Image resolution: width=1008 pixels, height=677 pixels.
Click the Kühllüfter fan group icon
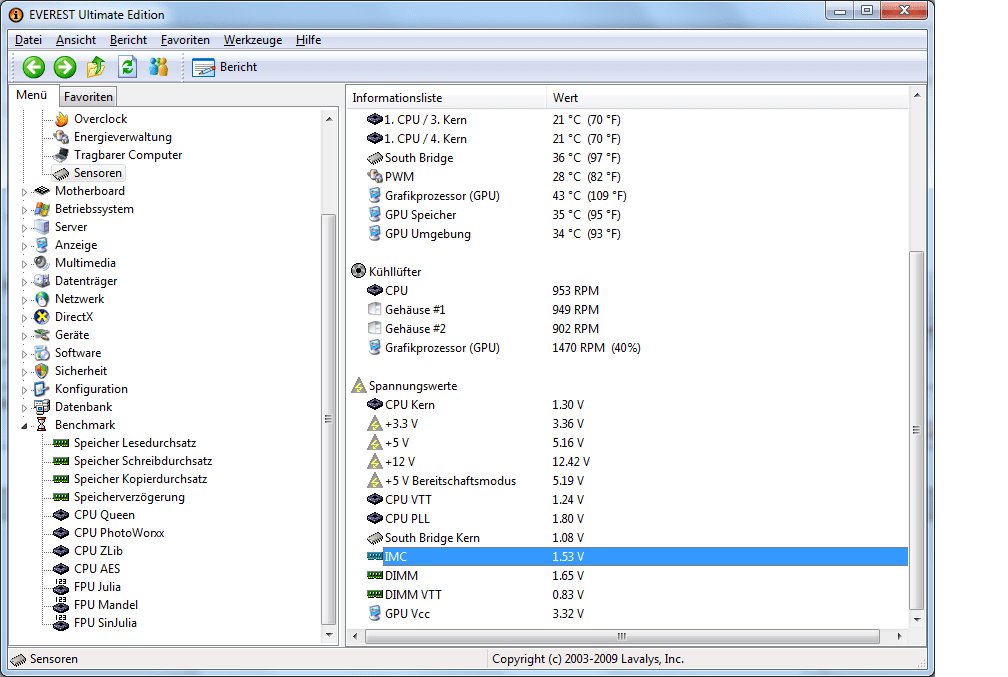(x=358, y=271)
